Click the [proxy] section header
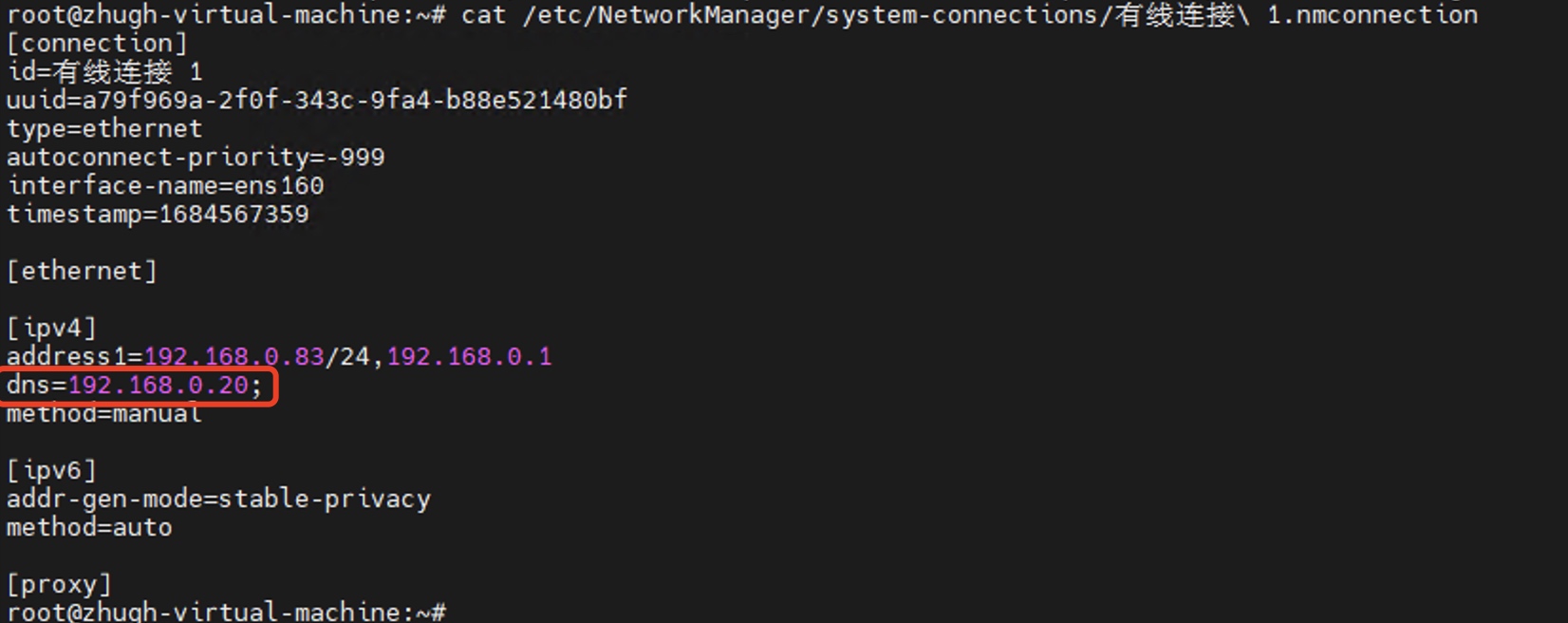 click(59, 585)
